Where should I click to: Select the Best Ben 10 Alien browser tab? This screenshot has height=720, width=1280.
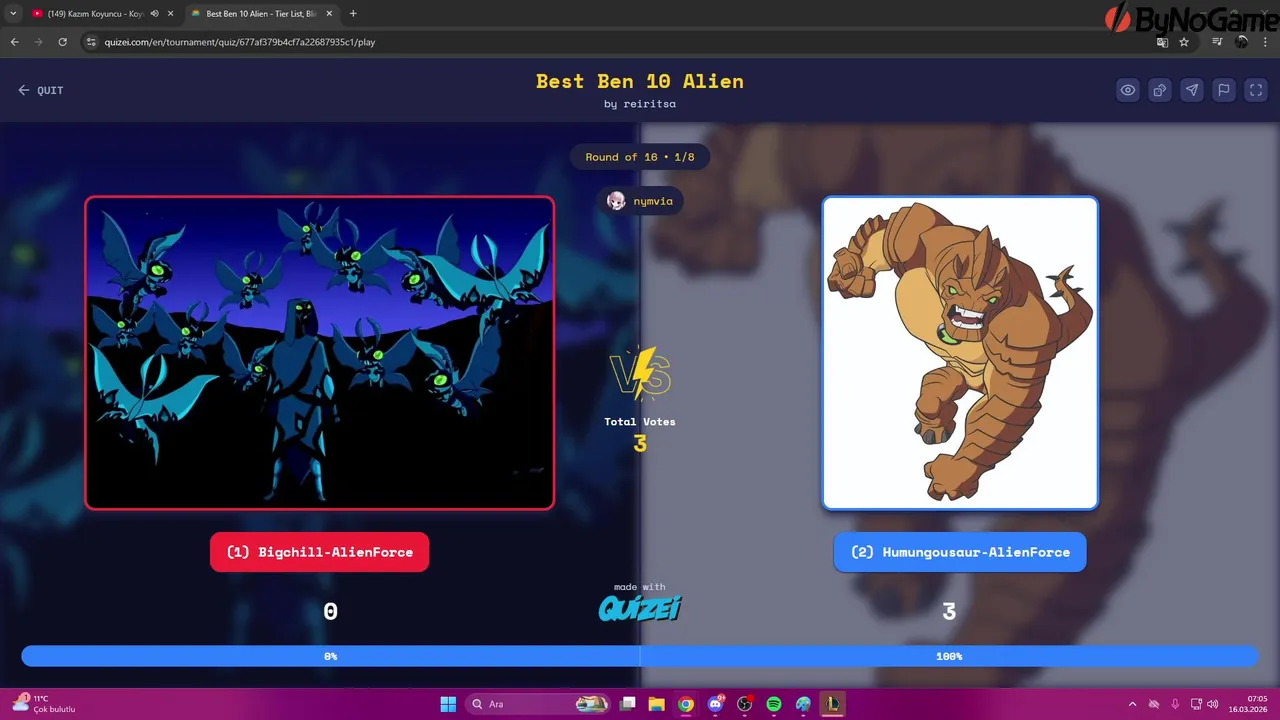pos(260,14)
